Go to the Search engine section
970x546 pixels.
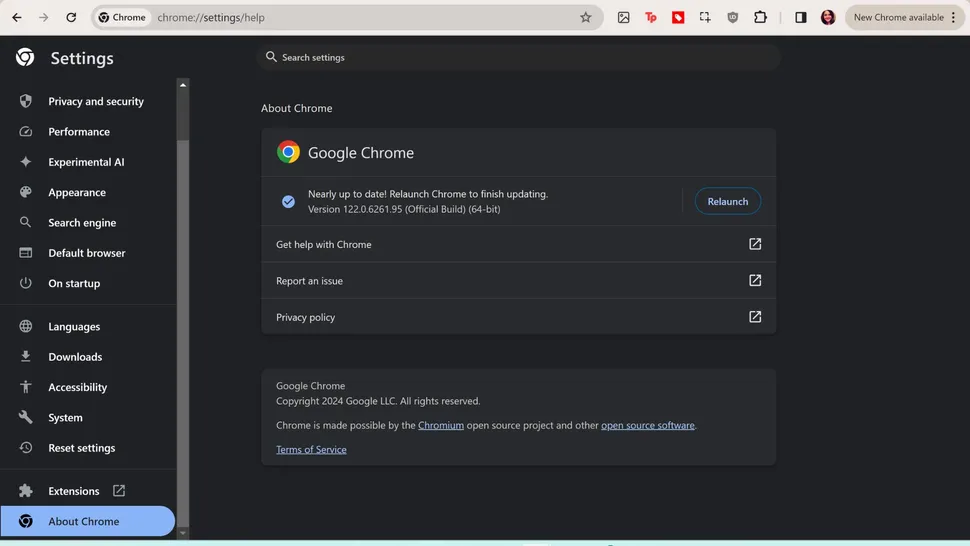pyautogui.click(x=82, y=223)
